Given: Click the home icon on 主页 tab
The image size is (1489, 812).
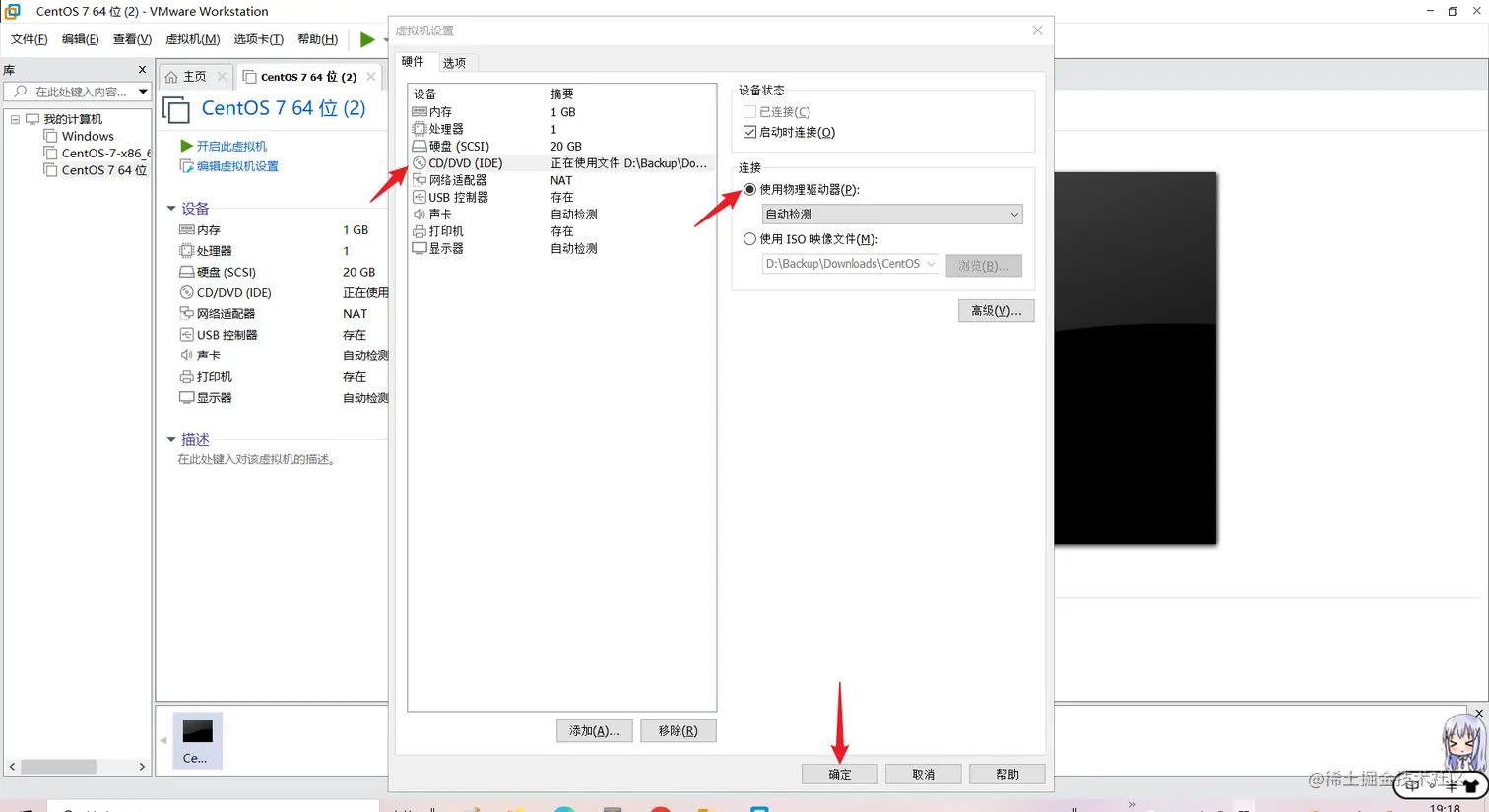Looking at the screenshot, I should tap(171, 77).
